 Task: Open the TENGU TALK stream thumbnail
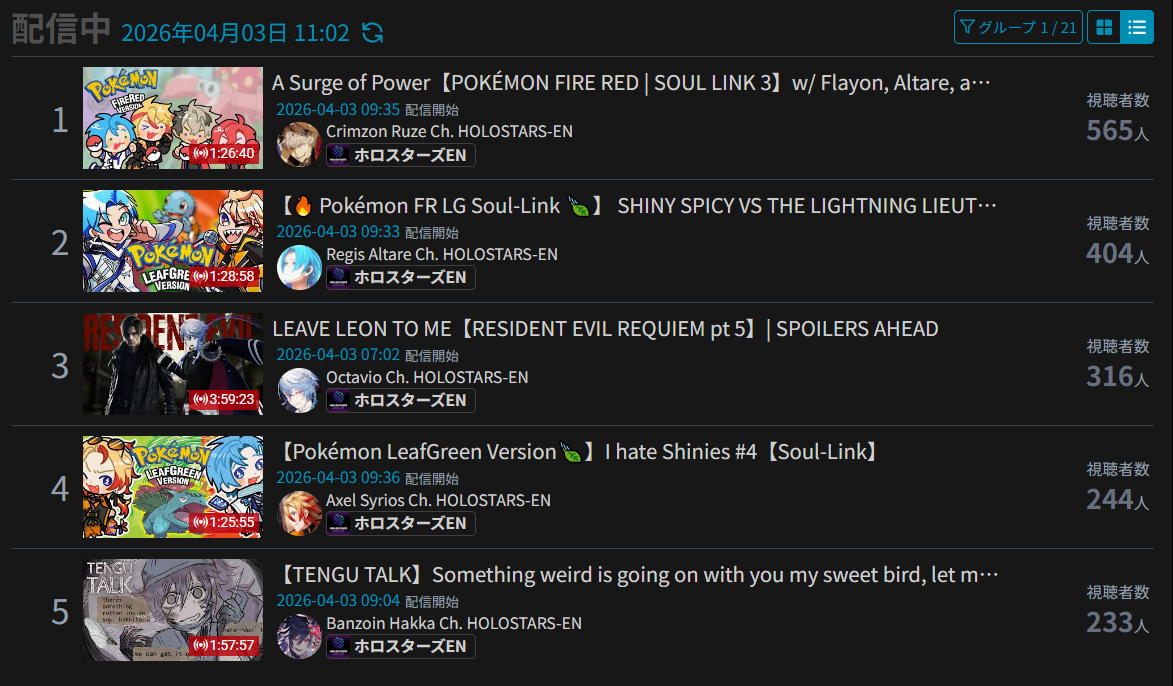point(173,610)
